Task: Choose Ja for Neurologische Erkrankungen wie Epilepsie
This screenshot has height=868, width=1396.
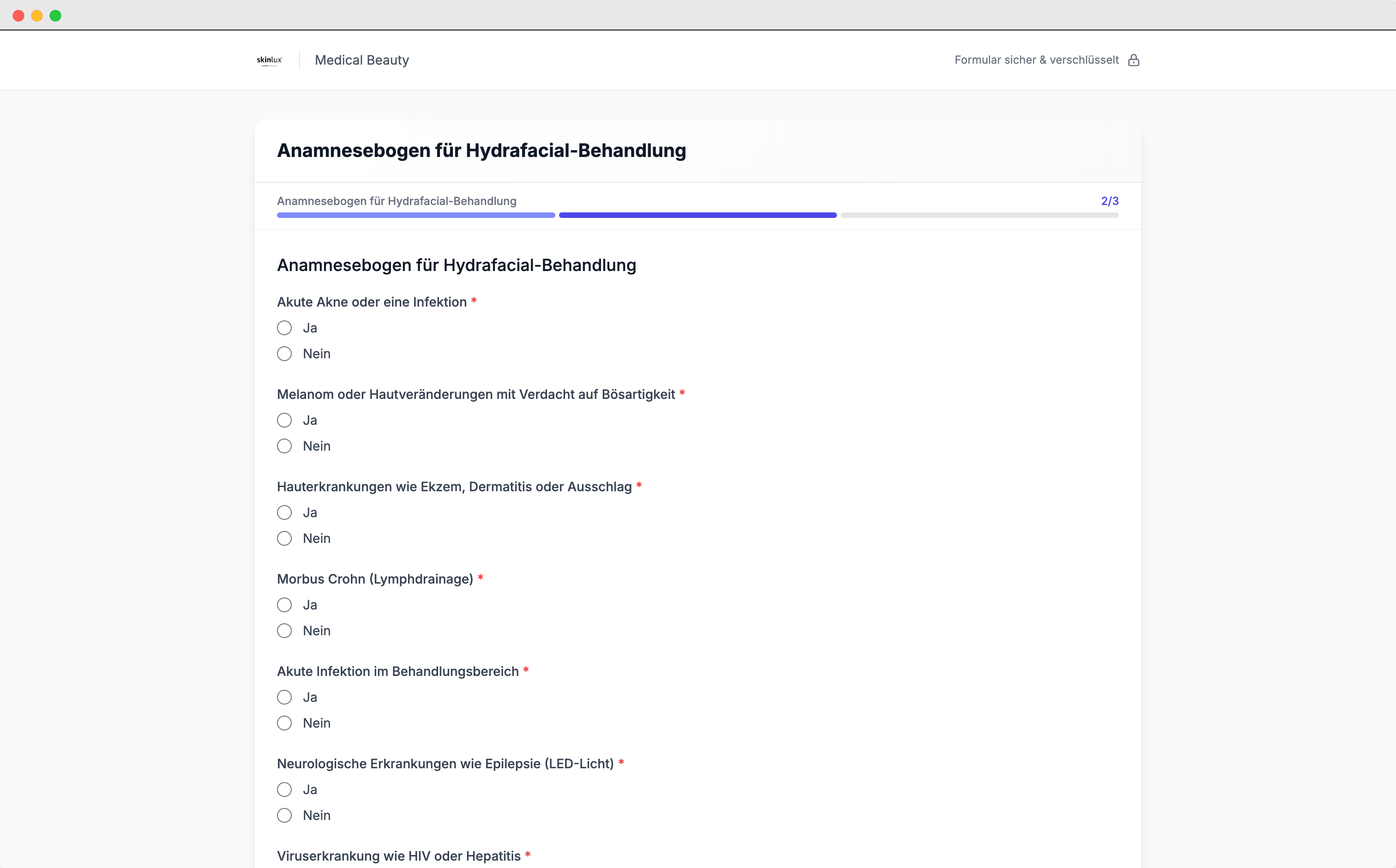Action: pyautogui.click(x=284, y=790)
